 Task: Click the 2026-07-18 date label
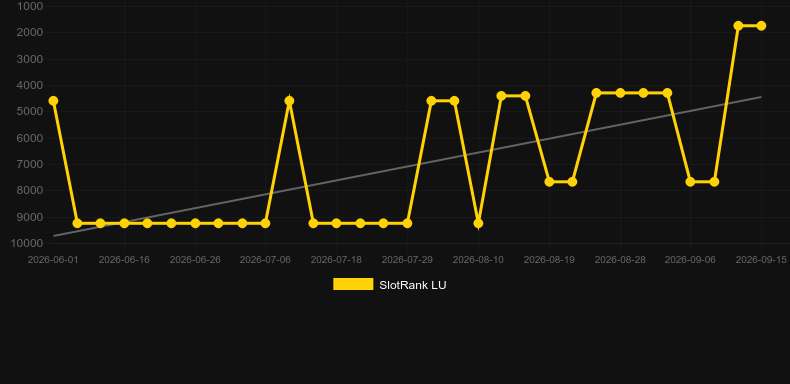[x=336, y=260]
